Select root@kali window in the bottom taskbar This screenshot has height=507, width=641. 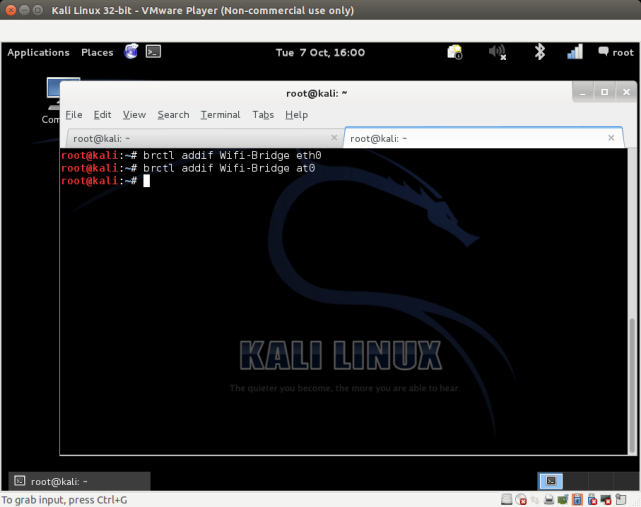[x=79, y=481]
